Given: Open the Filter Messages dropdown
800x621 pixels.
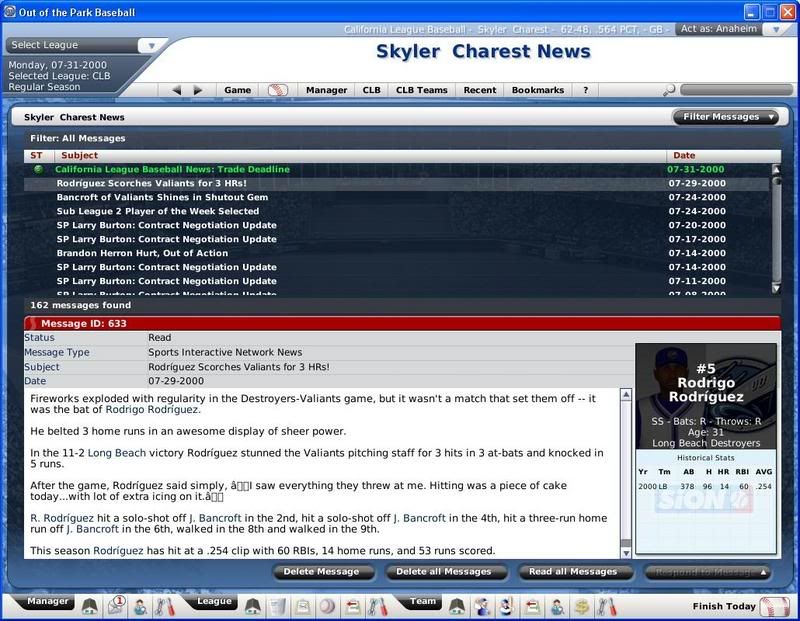Looking at the screenshot, I should click(726, 117).
